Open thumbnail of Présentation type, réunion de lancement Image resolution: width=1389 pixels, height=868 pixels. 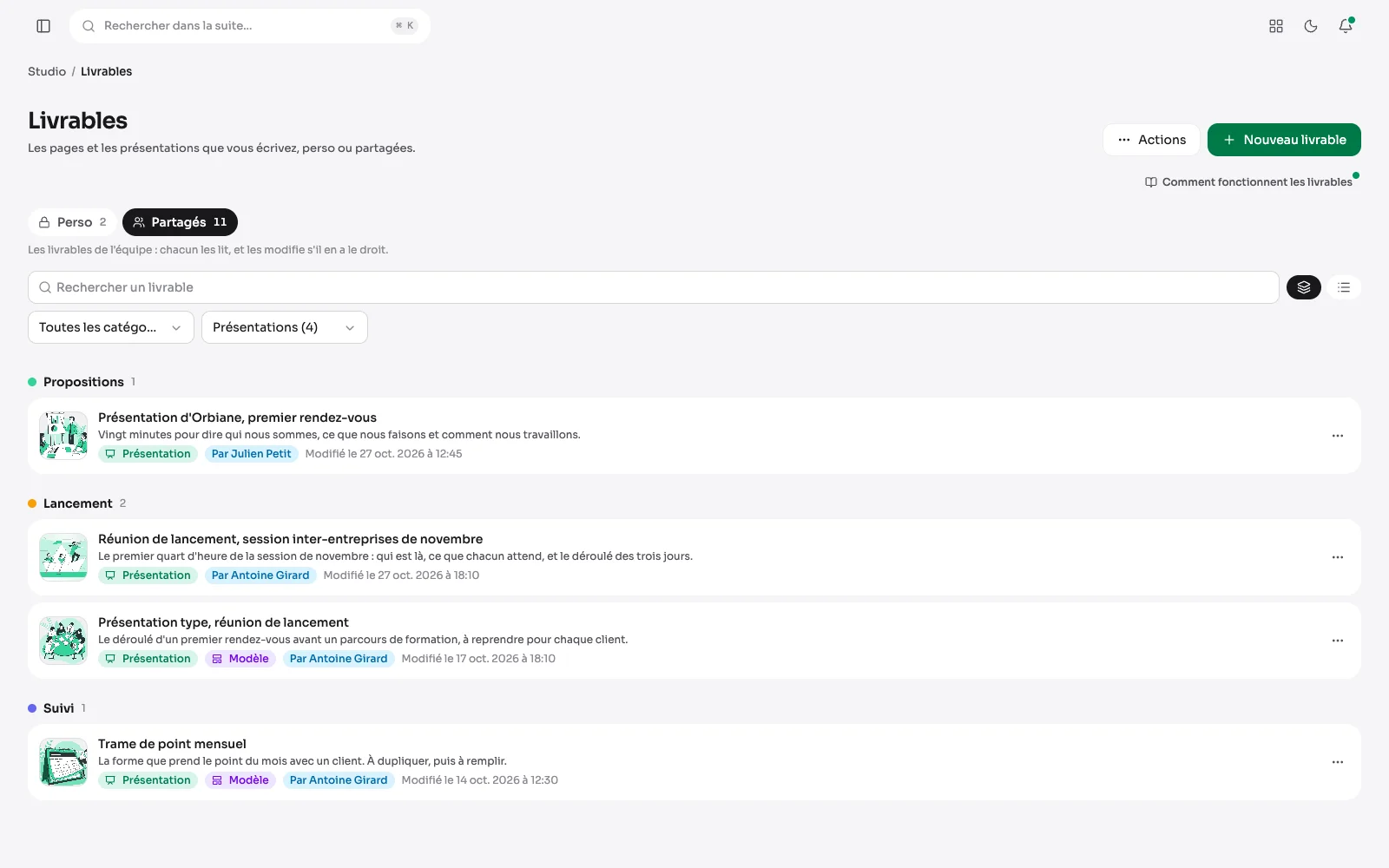(63, 641)
